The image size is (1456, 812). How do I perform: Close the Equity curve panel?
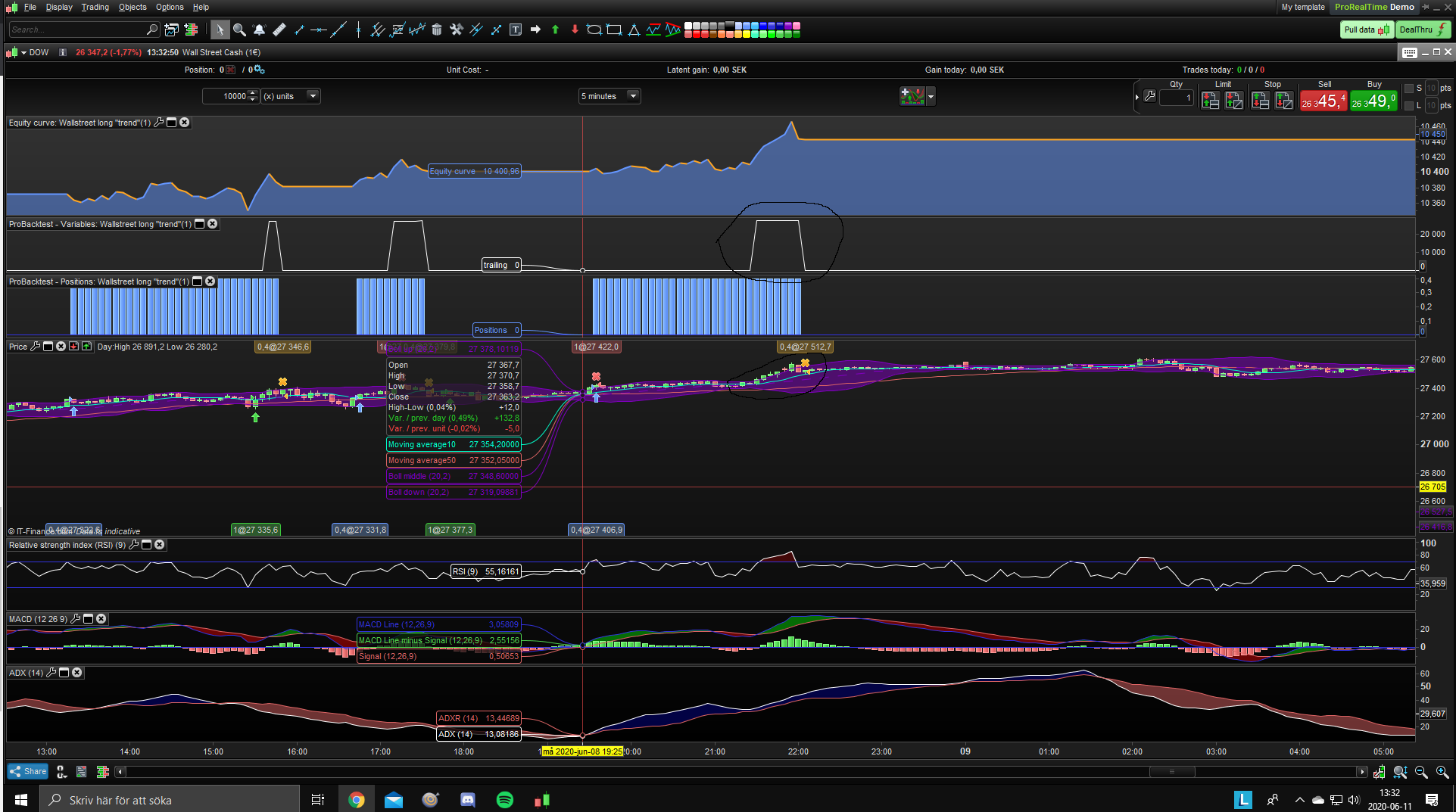click(x=184, y=123)
